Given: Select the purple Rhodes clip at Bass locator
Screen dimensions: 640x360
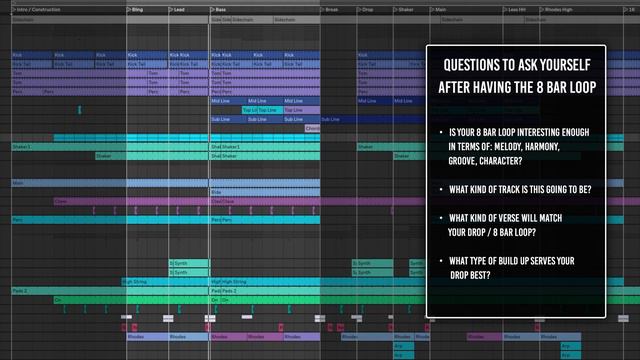Looking at the screenshot, I should pyautogui.click(x=228, y=337).
